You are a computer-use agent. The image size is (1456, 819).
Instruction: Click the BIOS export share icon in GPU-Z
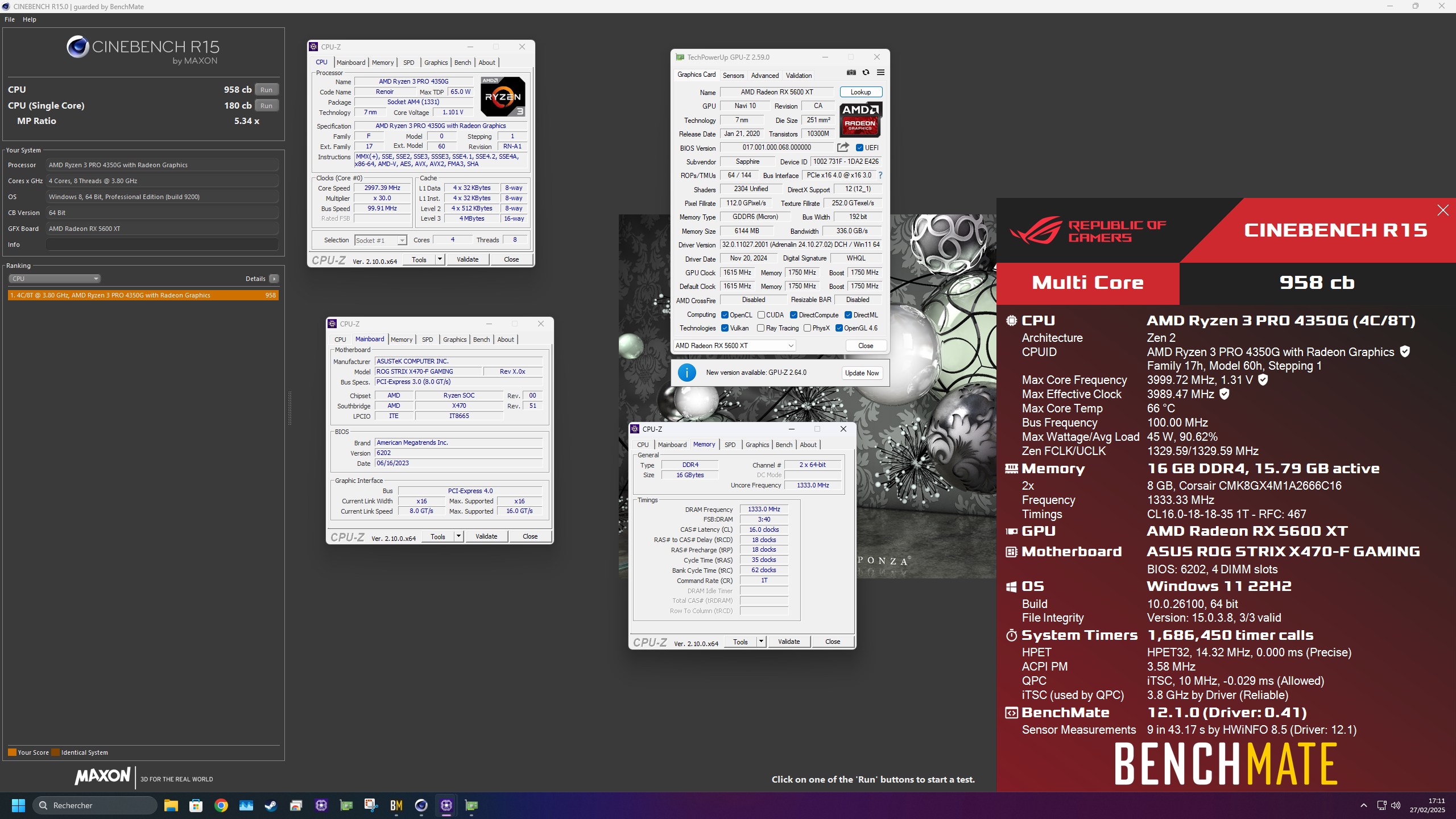pyautogui.click(x=843, y=147)
